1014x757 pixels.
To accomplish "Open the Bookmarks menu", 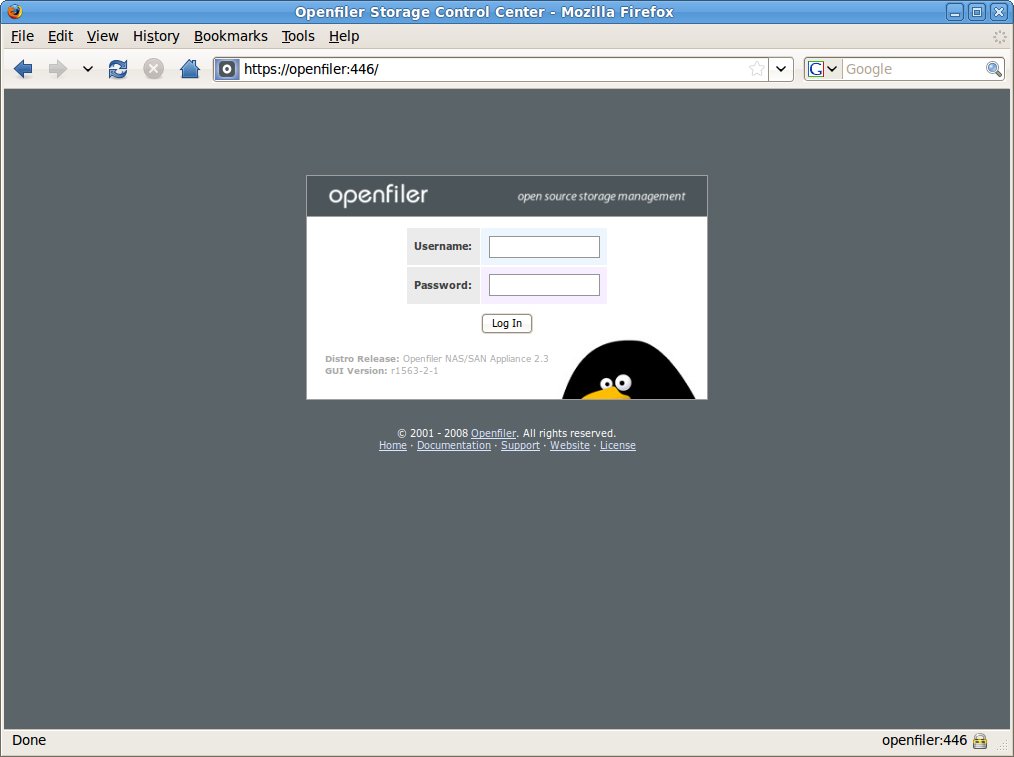I will point(231,36).
